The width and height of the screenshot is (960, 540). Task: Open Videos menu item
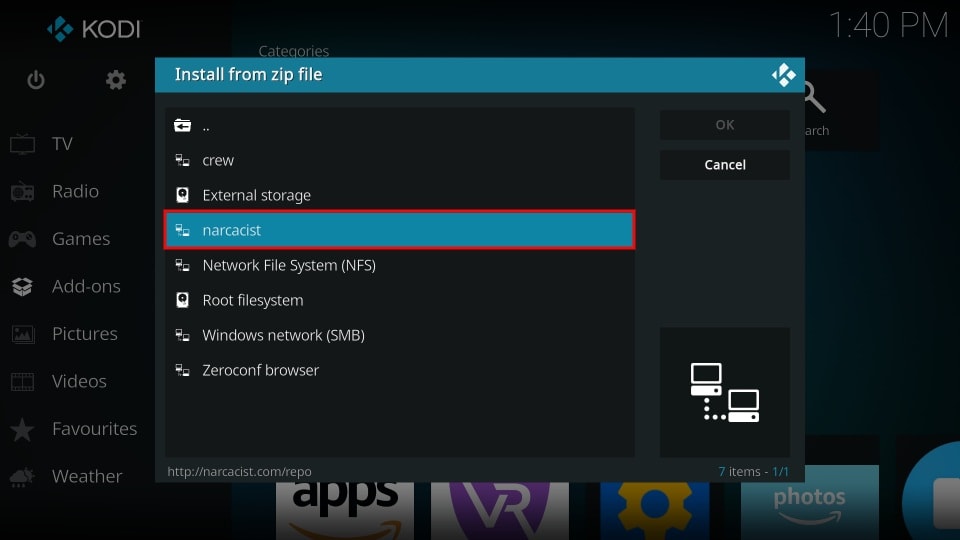coord(79,381)
